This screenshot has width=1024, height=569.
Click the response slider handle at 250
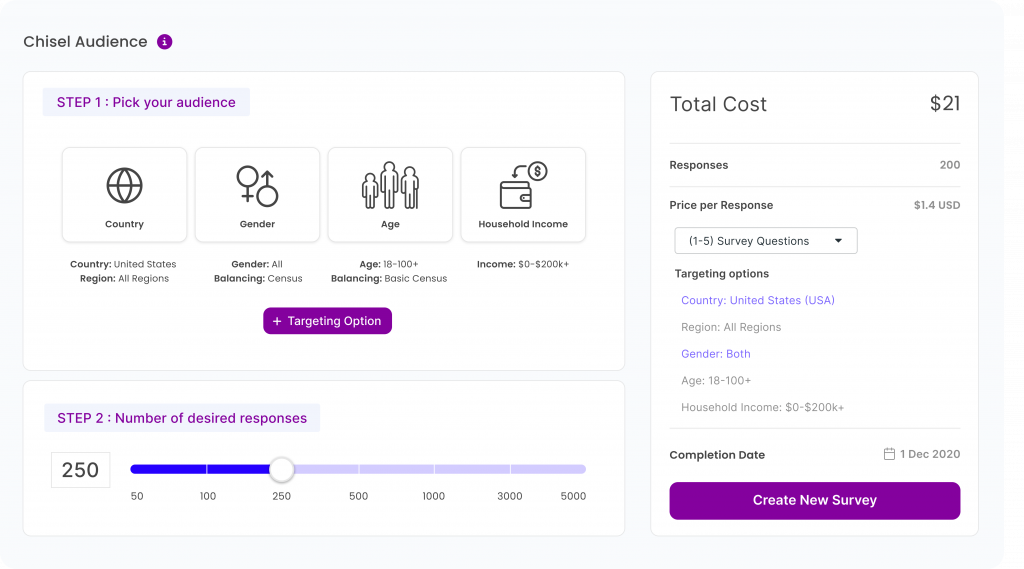[x=281, y=469]
